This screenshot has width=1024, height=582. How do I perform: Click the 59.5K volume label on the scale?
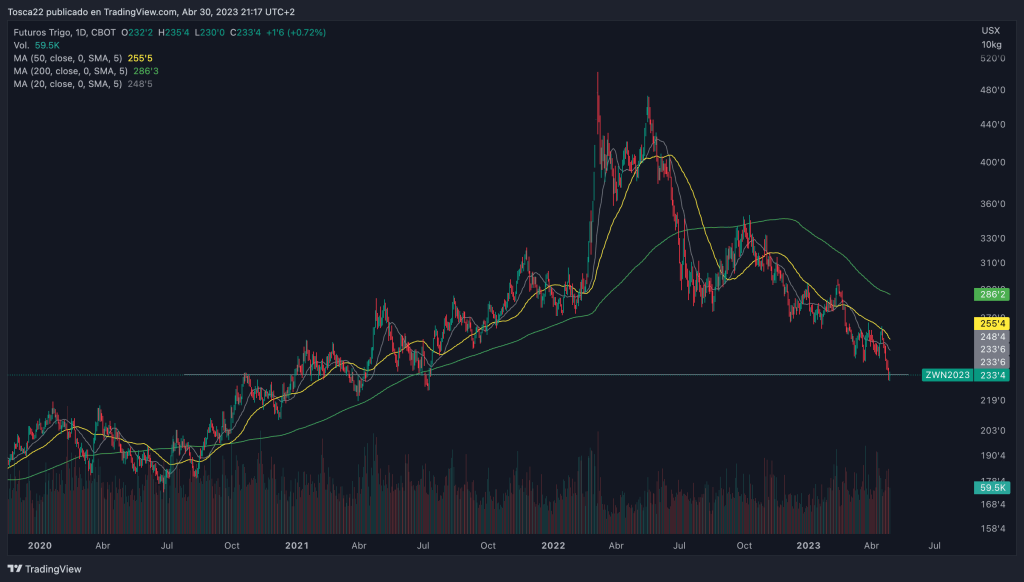click(x=990, y=487)
